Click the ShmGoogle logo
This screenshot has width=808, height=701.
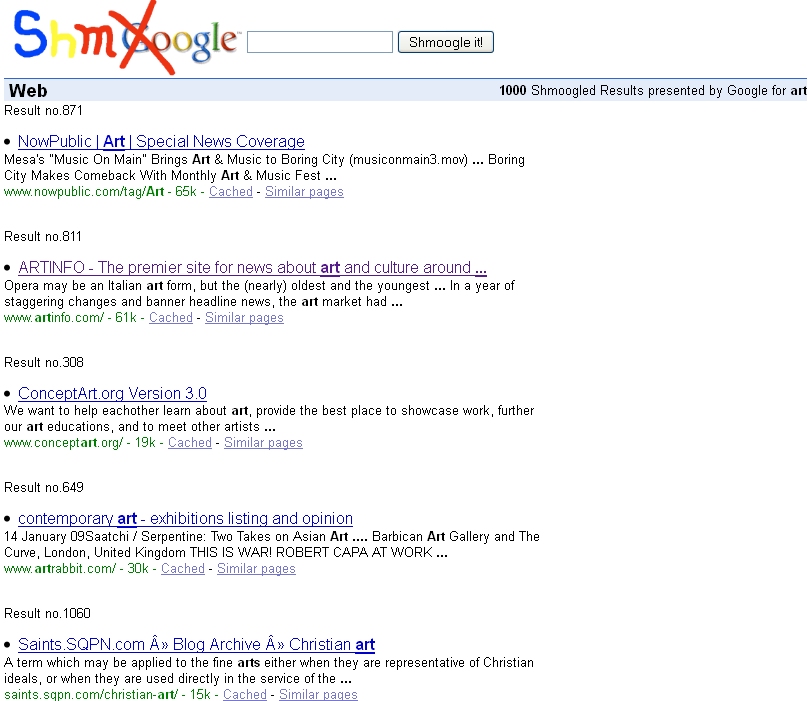125,39
